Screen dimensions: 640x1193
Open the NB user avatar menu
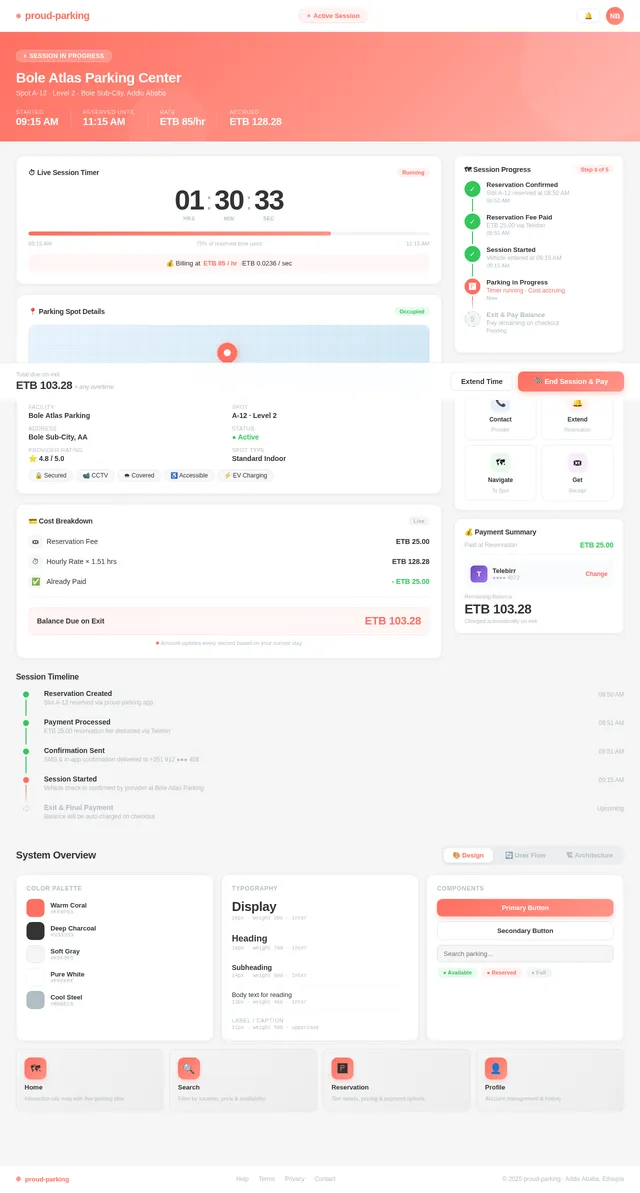coord(614,16)
